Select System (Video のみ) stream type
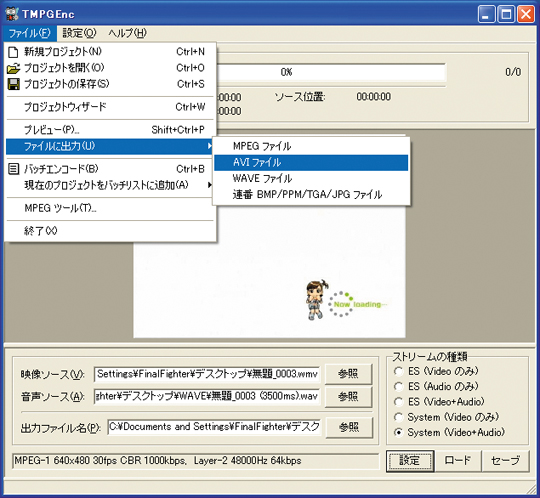540x498 pixels. (398, 417)
